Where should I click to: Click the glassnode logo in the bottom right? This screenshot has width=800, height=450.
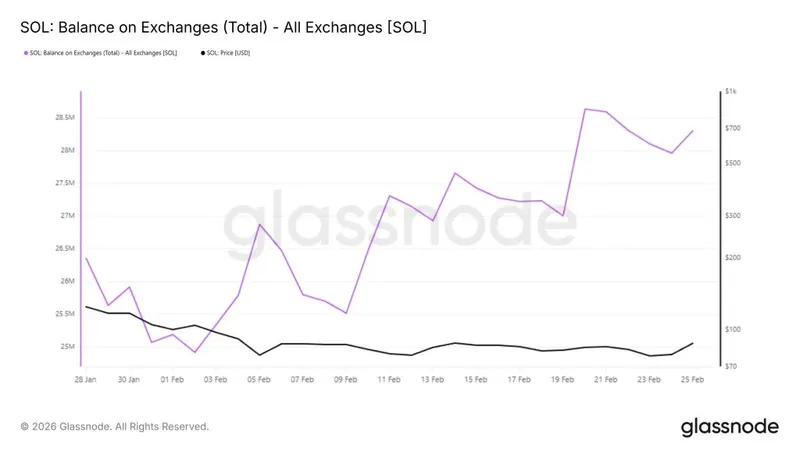click(x=729, y=427)
